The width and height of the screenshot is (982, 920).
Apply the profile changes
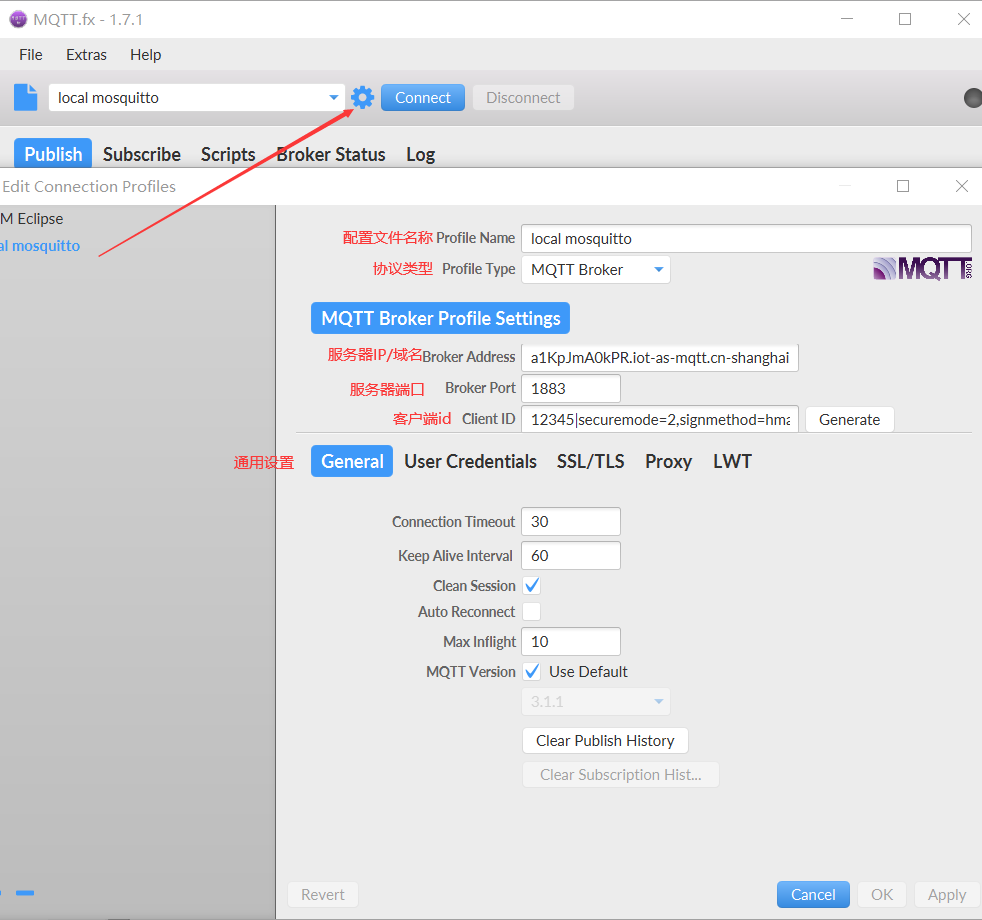click(945, 894)
